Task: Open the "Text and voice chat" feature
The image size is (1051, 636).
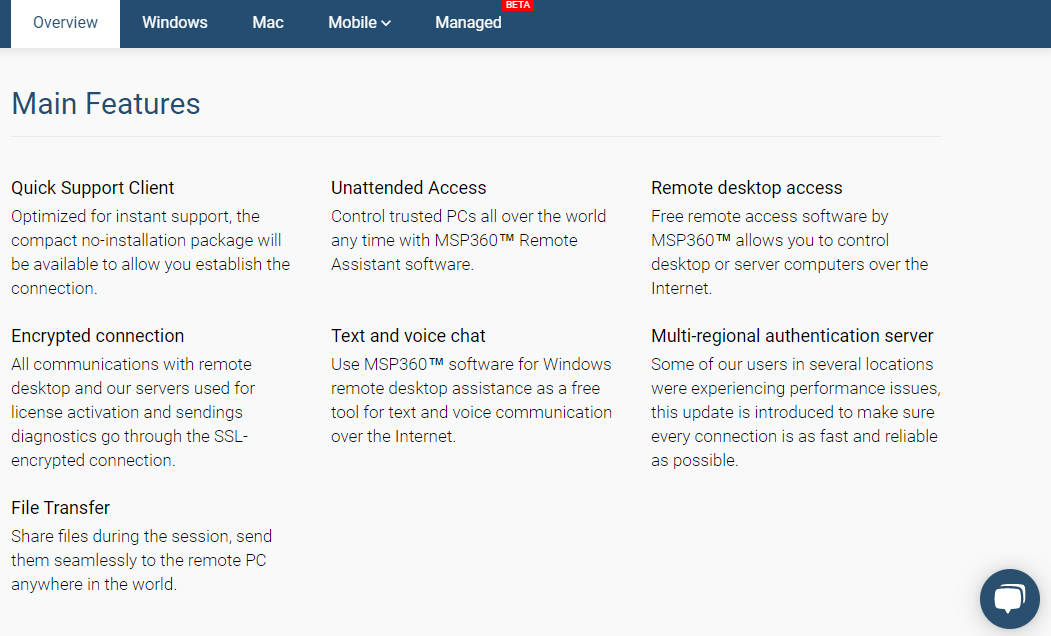Action: coord(407,335)
